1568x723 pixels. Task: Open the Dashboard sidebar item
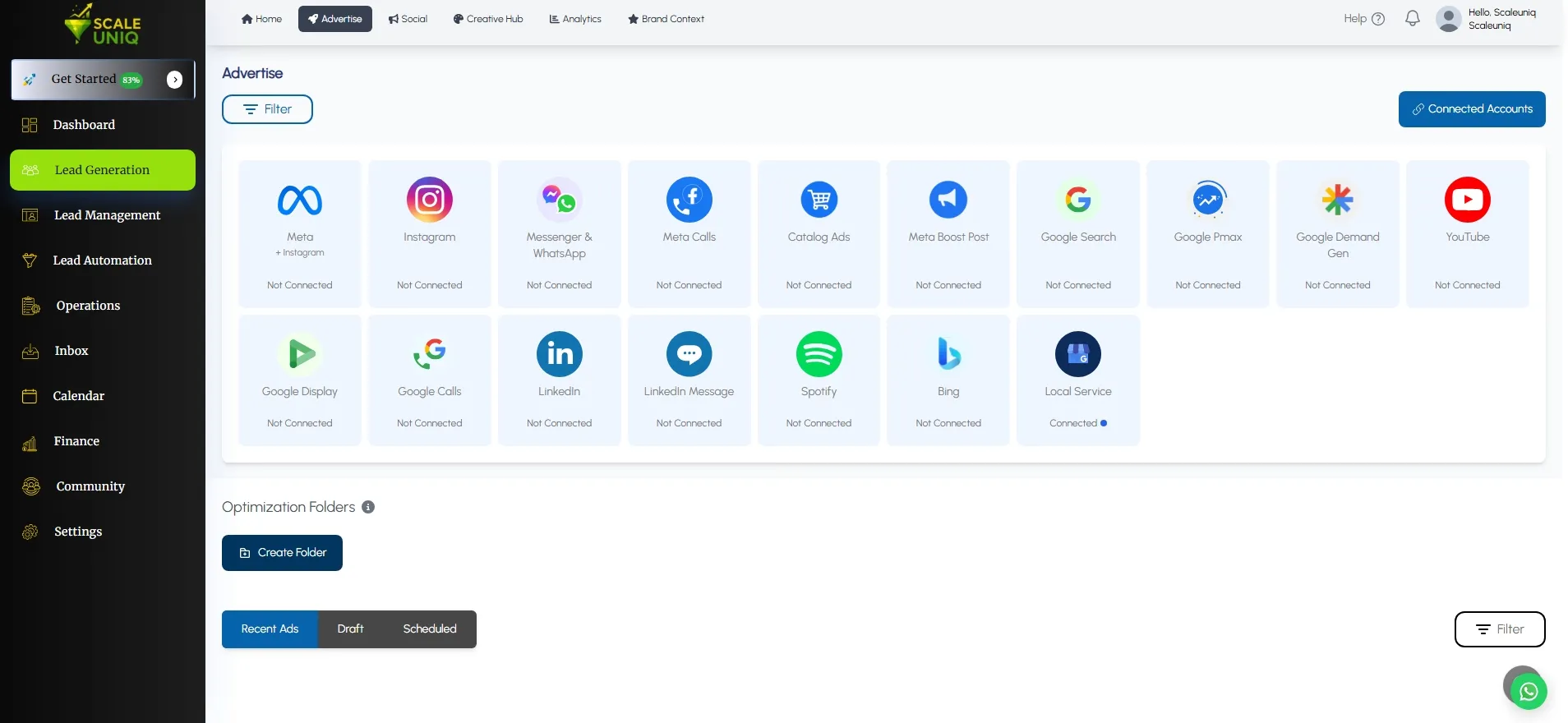103,125
